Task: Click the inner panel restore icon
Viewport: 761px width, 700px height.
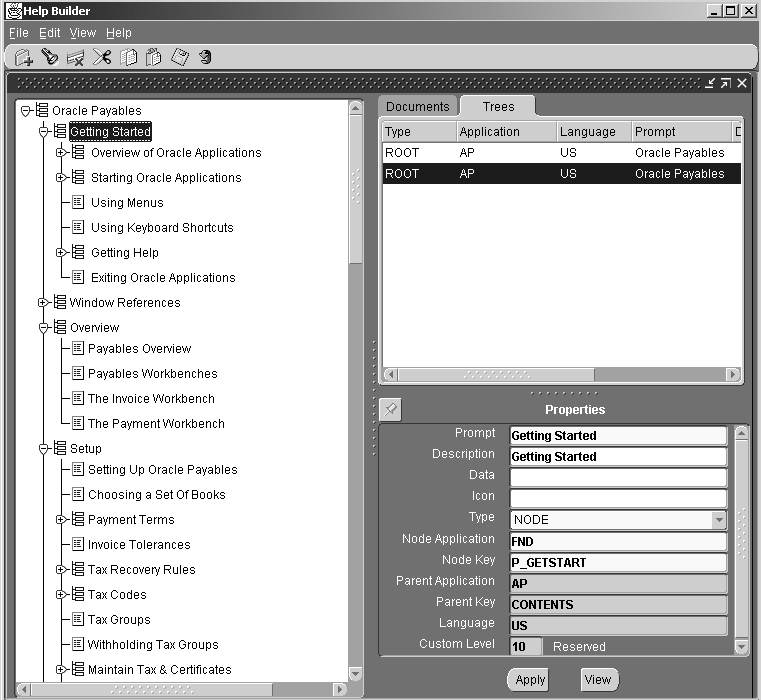Action: (x=726, y=83)
